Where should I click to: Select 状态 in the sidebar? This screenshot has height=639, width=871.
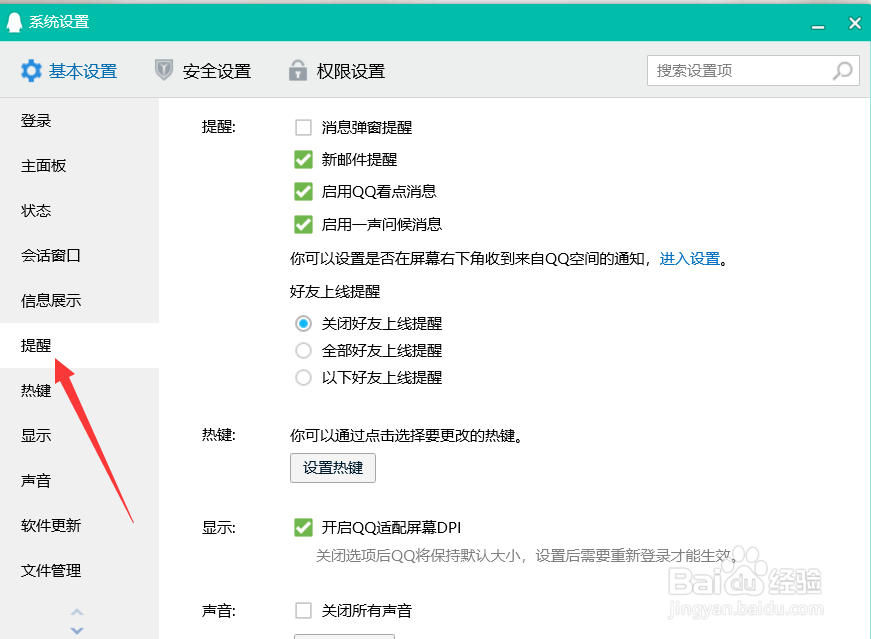[79, 211]
